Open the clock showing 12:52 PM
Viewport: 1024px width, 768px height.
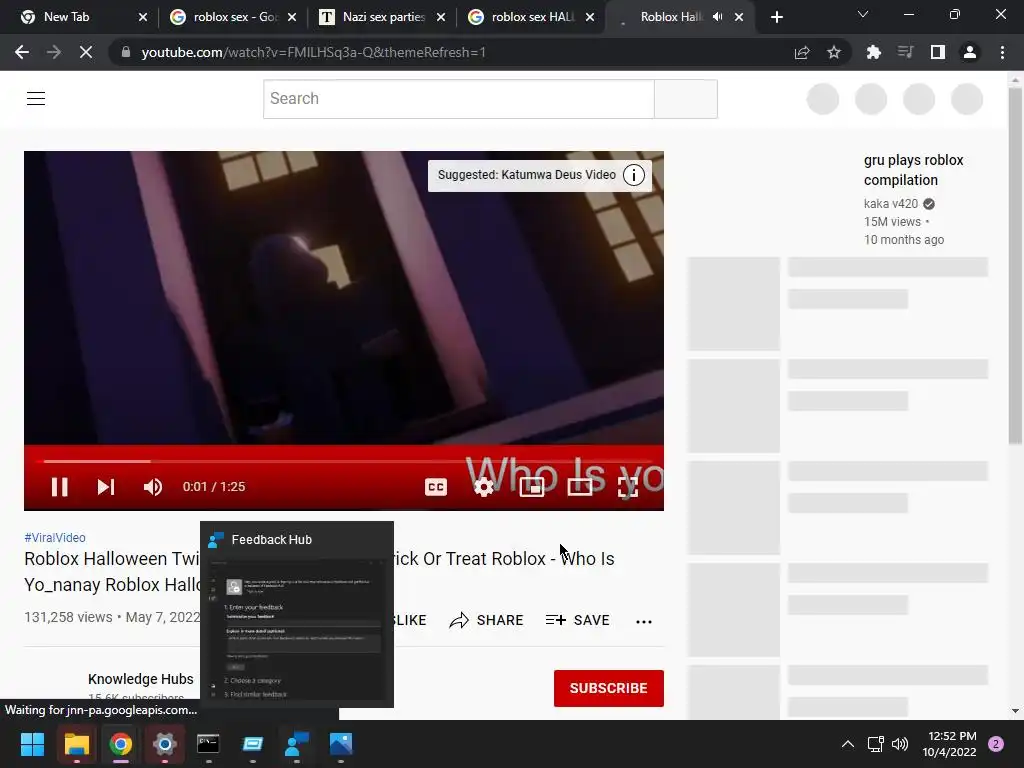(x=949, y=744)
